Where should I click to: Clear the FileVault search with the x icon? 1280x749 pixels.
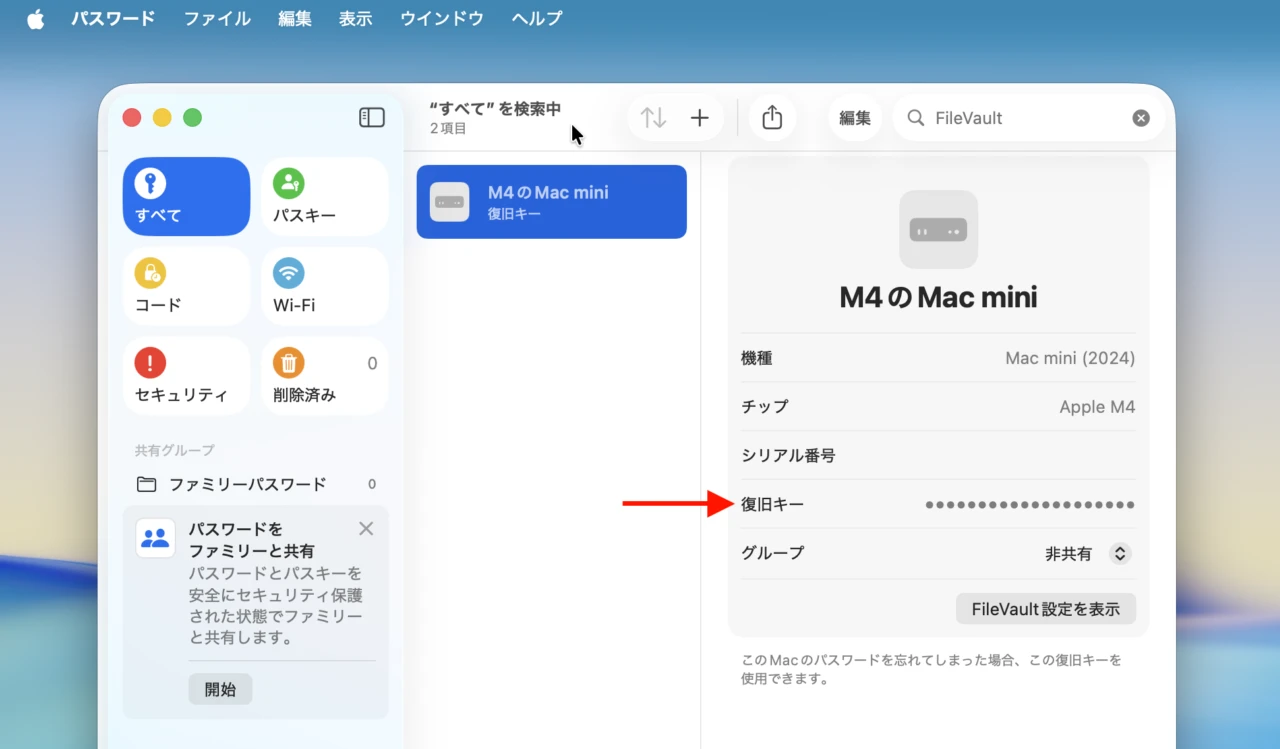1140,117
